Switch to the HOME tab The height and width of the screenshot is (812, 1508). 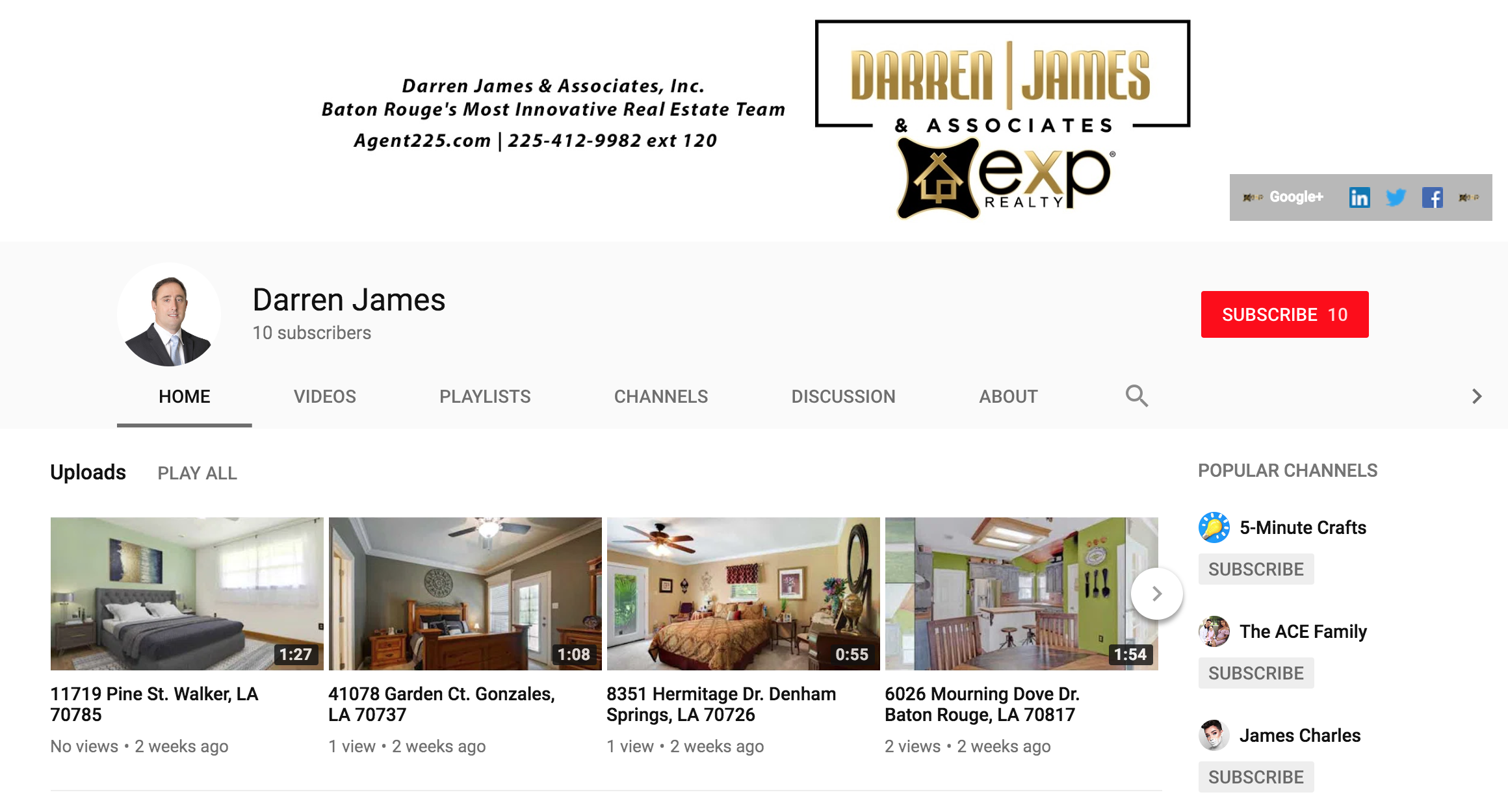point(185,396)
